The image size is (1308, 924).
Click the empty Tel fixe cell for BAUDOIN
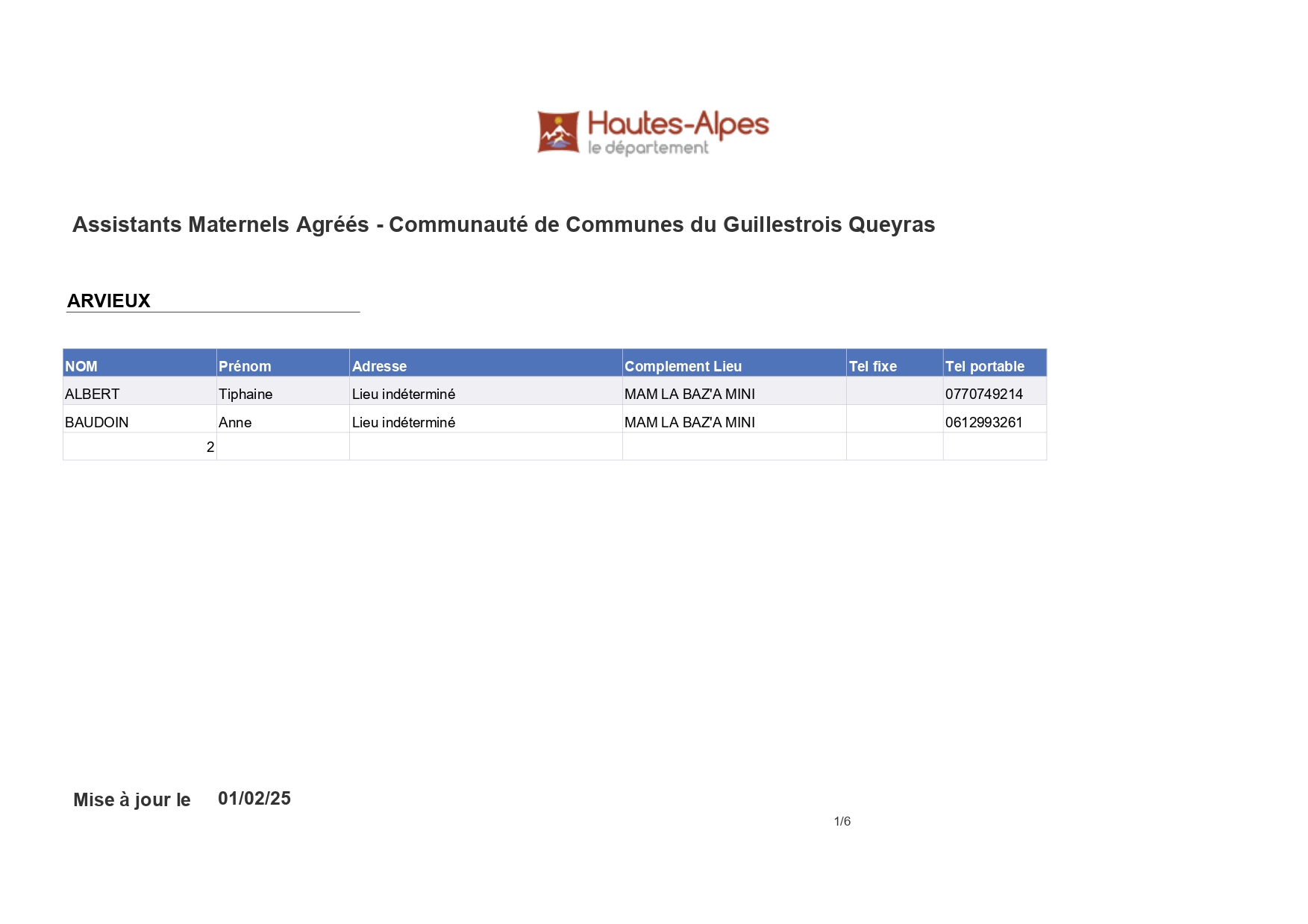[895, 419]
